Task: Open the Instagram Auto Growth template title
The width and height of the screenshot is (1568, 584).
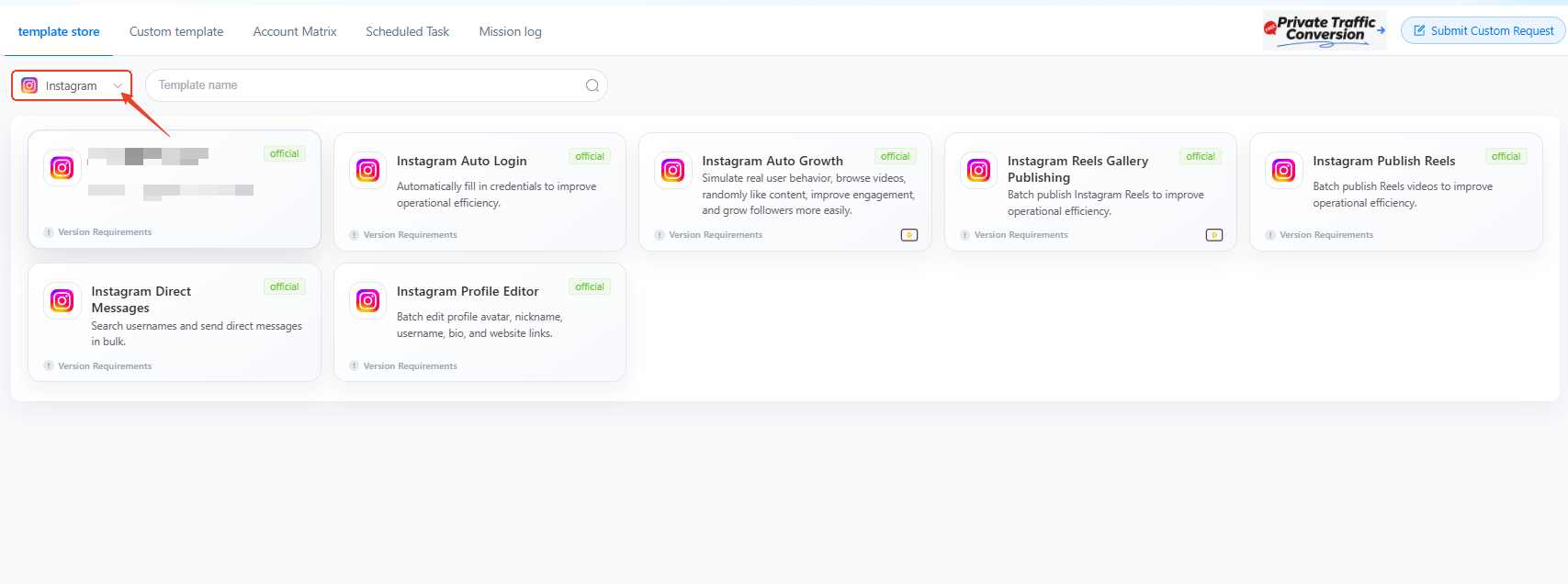Action: tap(773, 161)
